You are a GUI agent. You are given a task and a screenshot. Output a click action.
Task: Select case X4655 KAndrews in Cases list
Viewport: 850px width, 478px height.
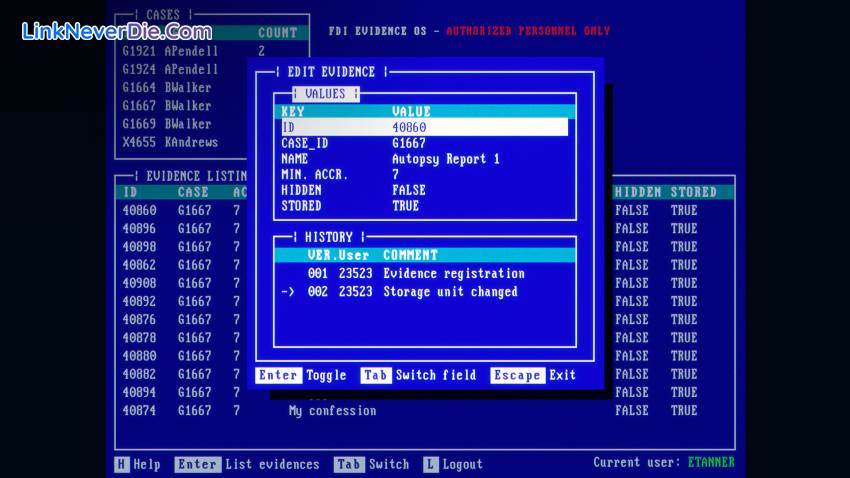pos(170,142)
